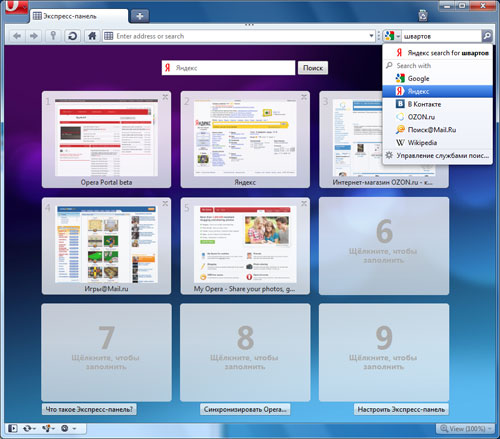Open a new tab with the plus button

[x=140, y=16]
